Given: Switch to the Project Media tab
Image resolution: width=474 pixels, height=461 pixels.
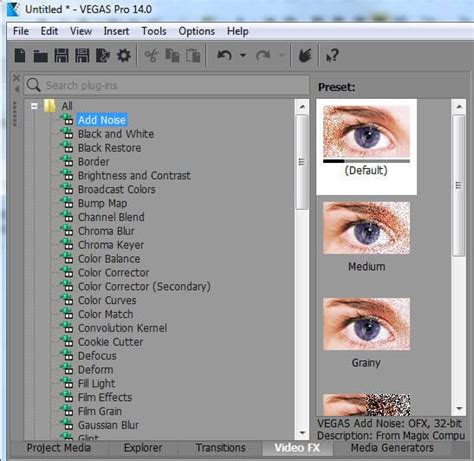Looking at the screenshot, I should point(59,448).
